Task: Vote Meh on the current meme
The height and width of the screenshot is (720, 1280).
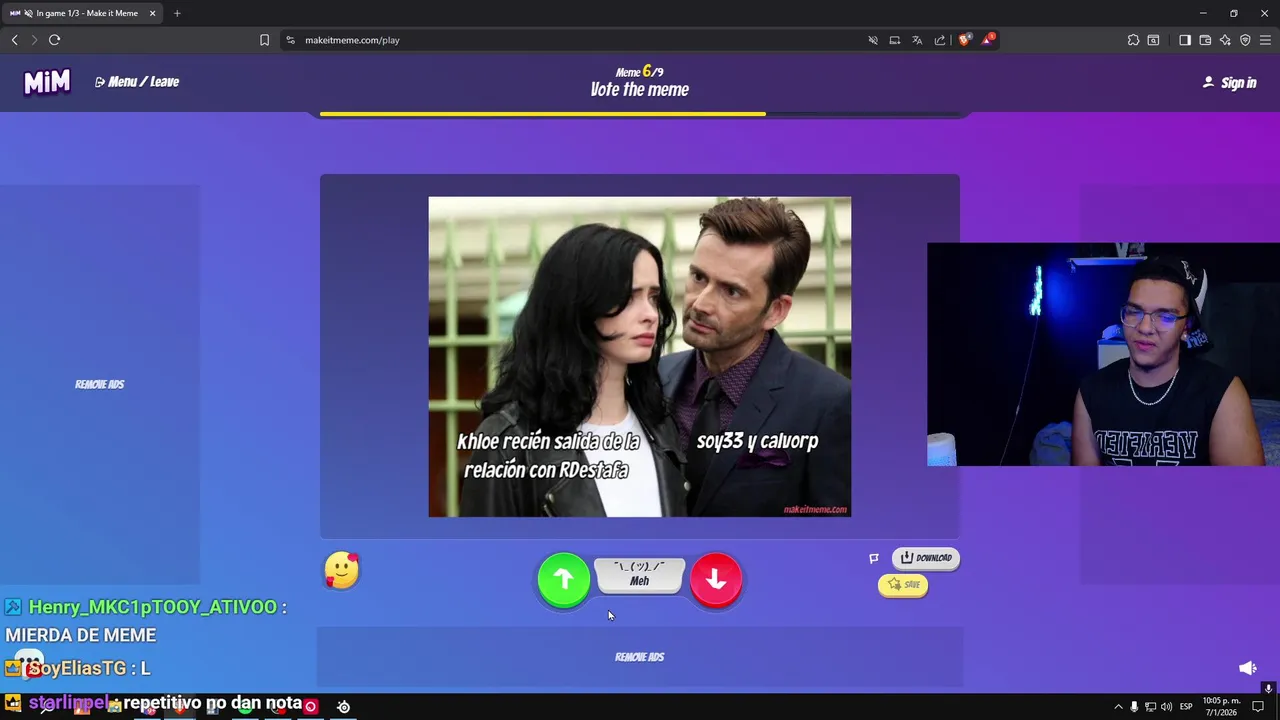Action: coord(640,575)
